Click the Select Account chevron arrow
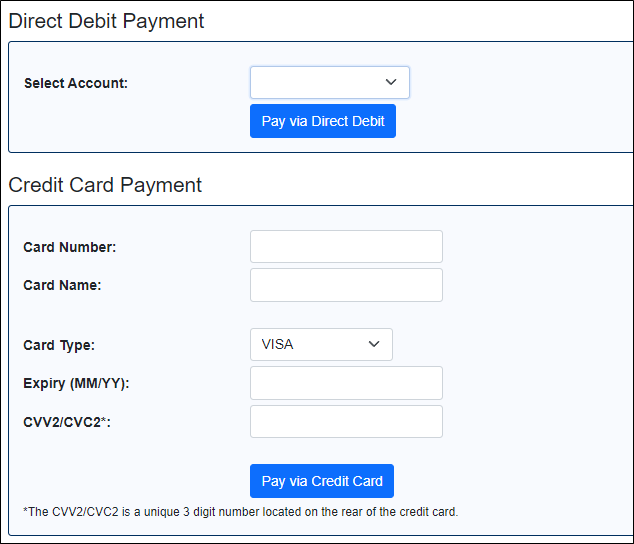634x544 pixels. coord(391,82)
